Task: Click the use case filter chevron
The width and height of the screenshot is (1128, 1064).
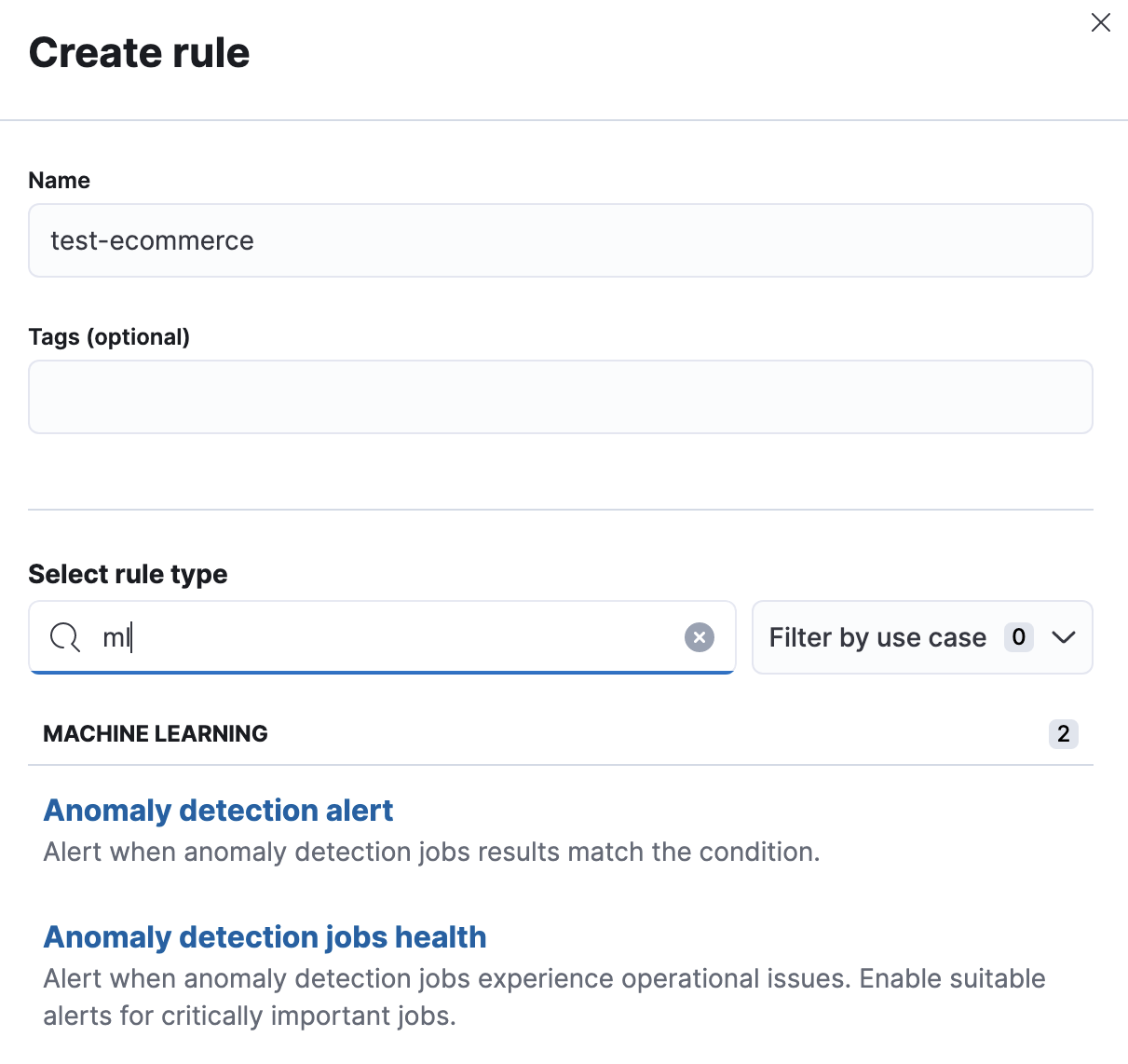Action: [1063, 638]
